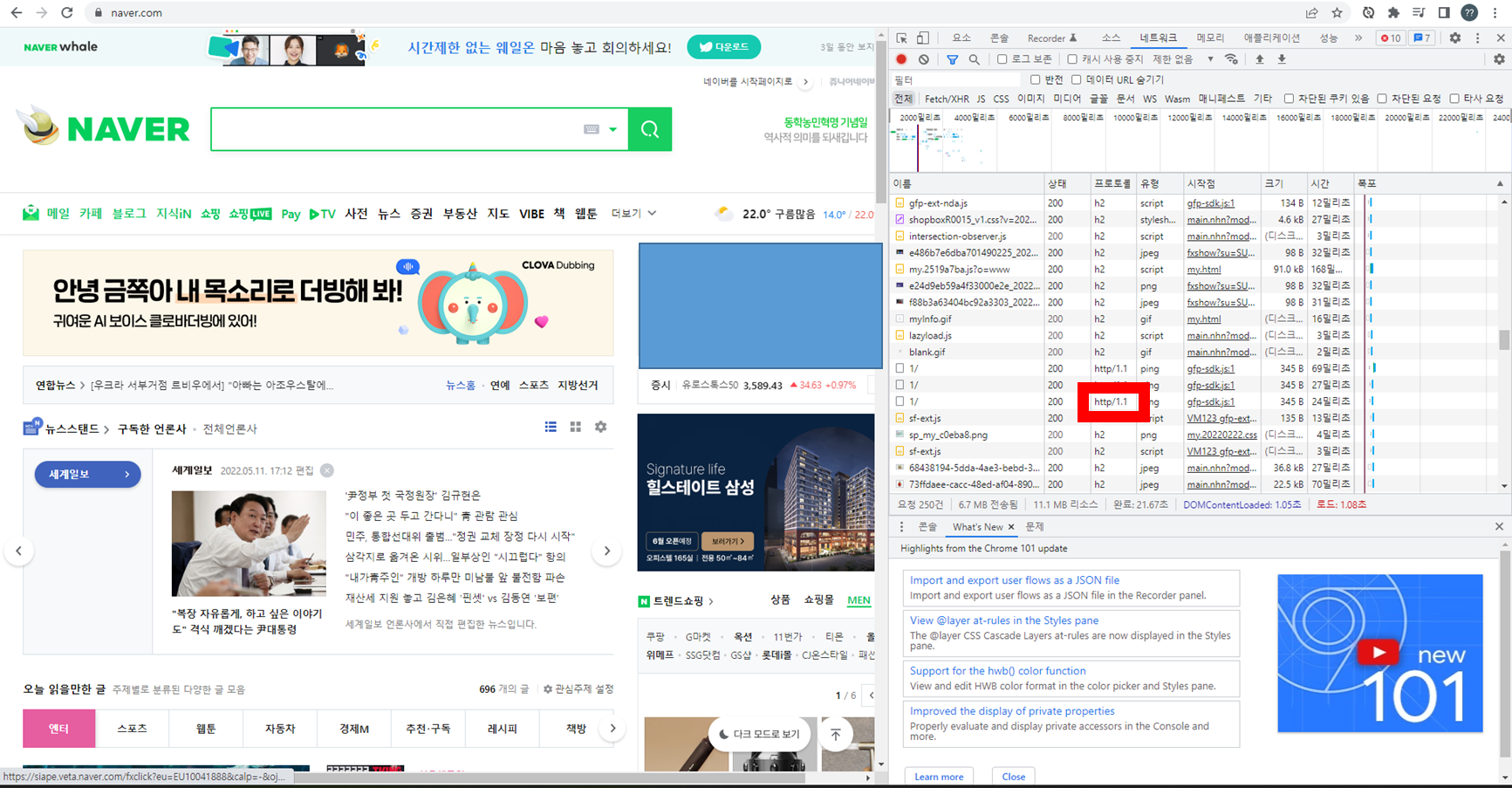Open the 세계일보 press dropdown button
The height and width of the screenshot is (788, 1512).
pyautogui.click(x=87, y=474)
